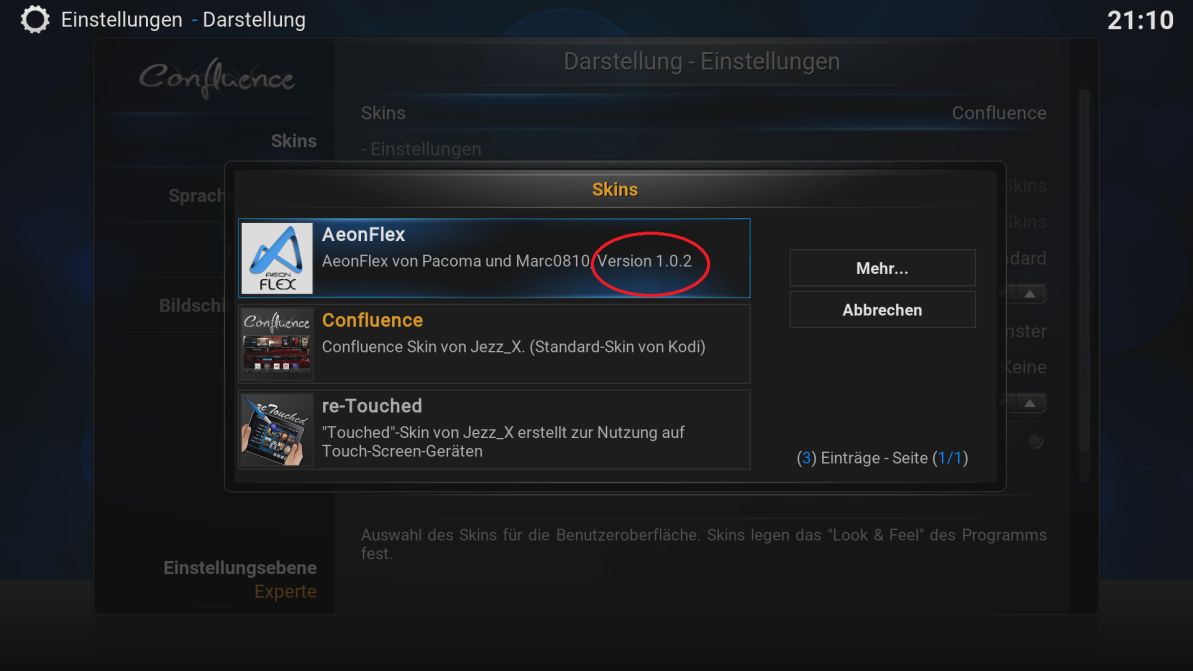Image resolution: width=1193 pixels, height=671 pixels.
Task: Click the Skins setting showing Confluence
Action: coord(703,113)
